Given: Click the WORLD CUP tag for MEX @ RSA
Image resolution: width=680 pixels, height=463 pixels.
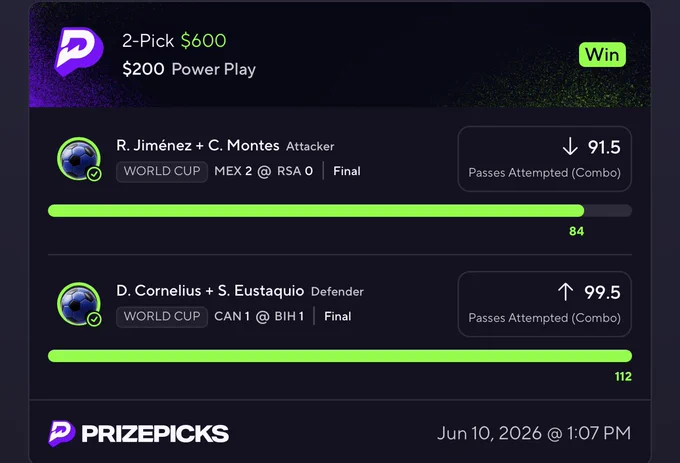Looking at the screenshot, I should (162, 171).
